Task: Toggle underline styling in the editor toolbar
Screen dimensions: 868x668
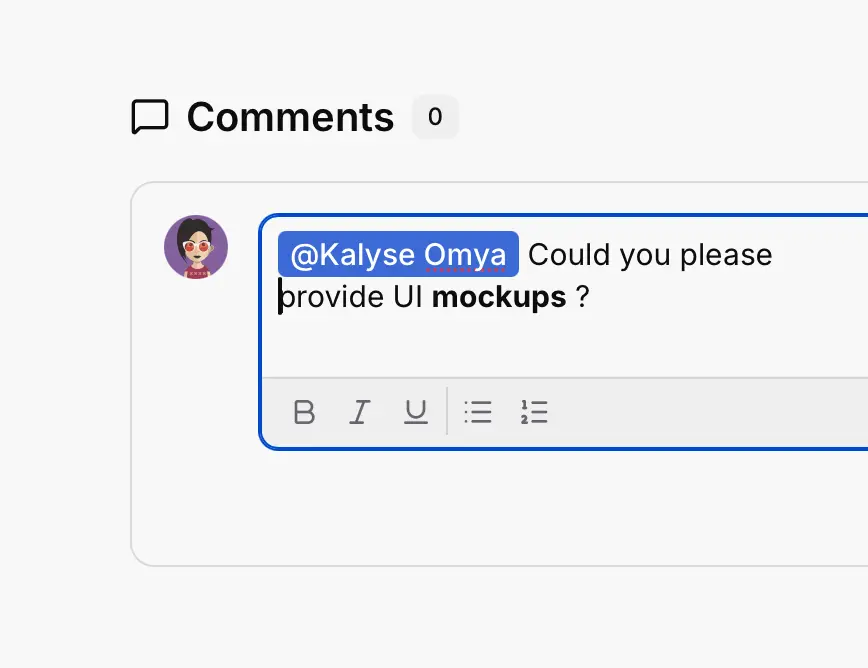Action: click(x=415, y=411)
